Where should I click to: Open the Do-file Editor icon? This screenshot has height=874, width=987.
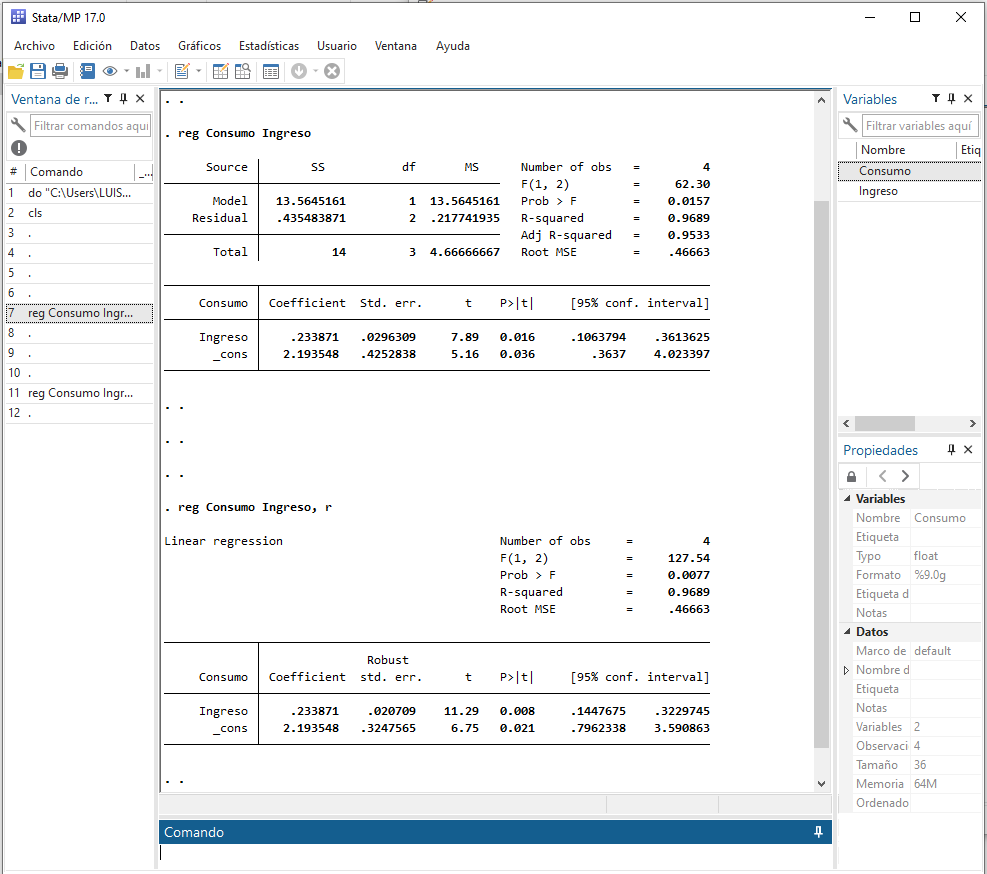pos(182,71)
